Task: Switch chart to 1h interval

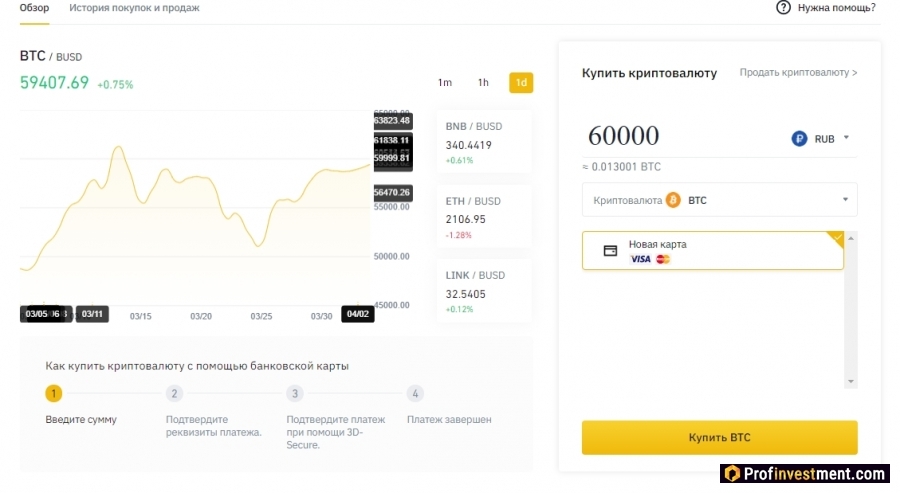Action: (x=483, y=83)
